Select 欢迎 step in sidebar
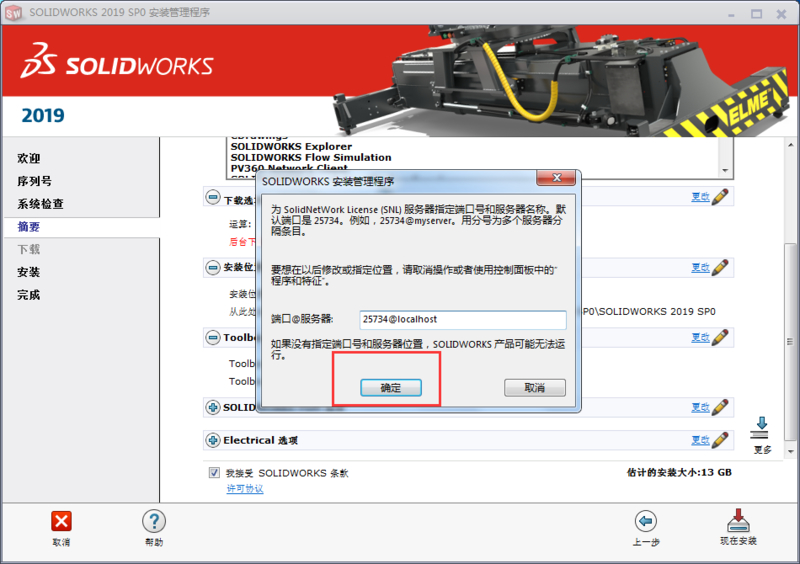The width and height of the screenshot is (800, 564). point(29,158)
